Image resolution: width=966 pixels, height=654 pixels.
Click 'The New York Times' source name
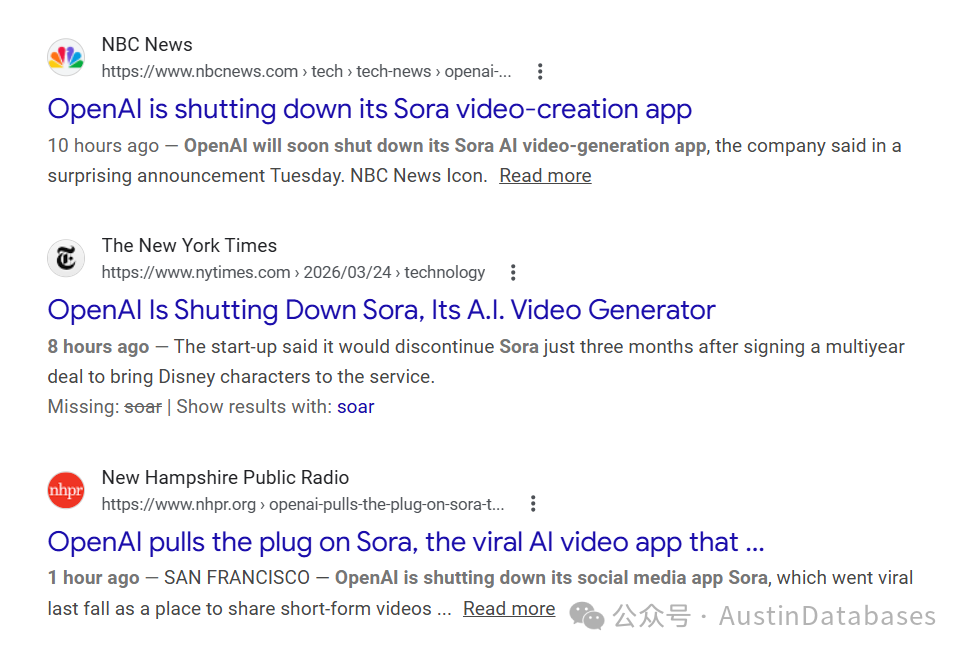pos(189,245)
